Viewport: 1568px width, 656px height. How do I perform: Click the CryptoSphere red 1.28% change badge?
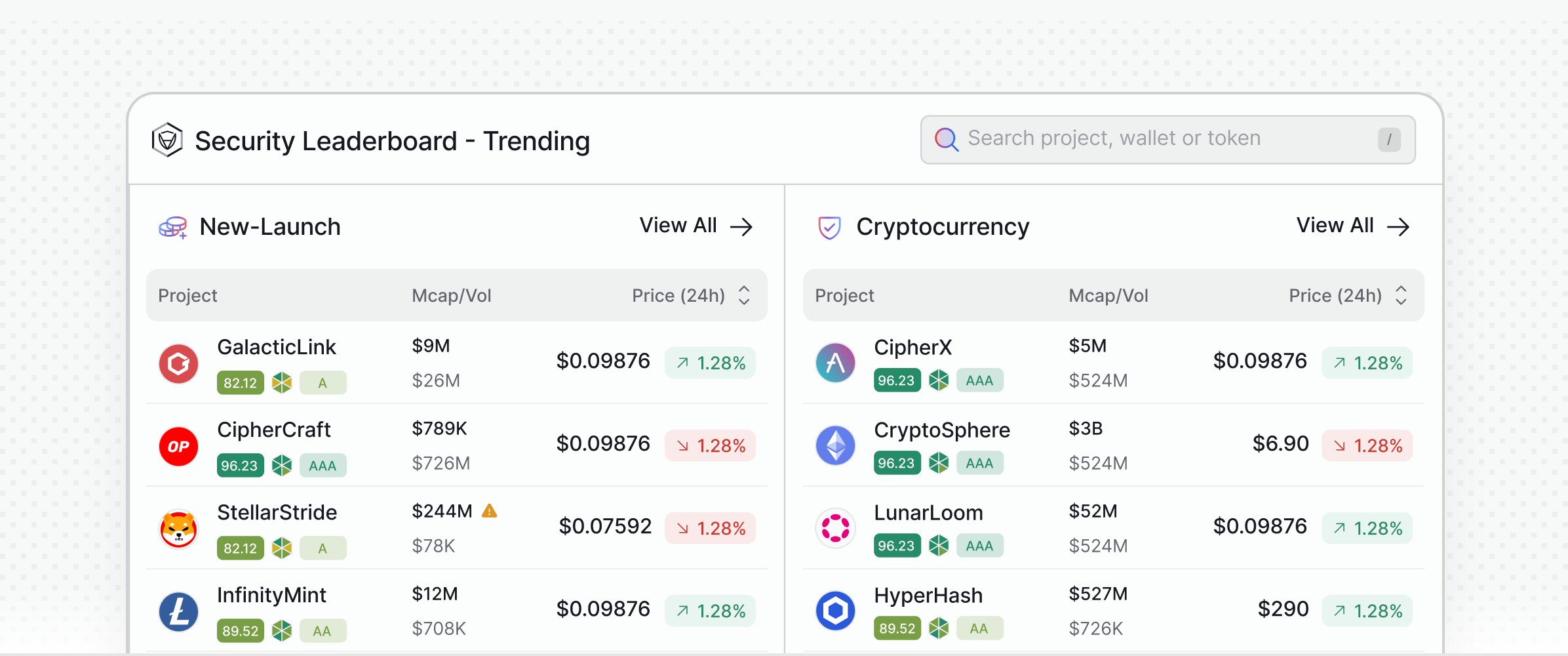pyautogui.click(x=1367, y=446)
